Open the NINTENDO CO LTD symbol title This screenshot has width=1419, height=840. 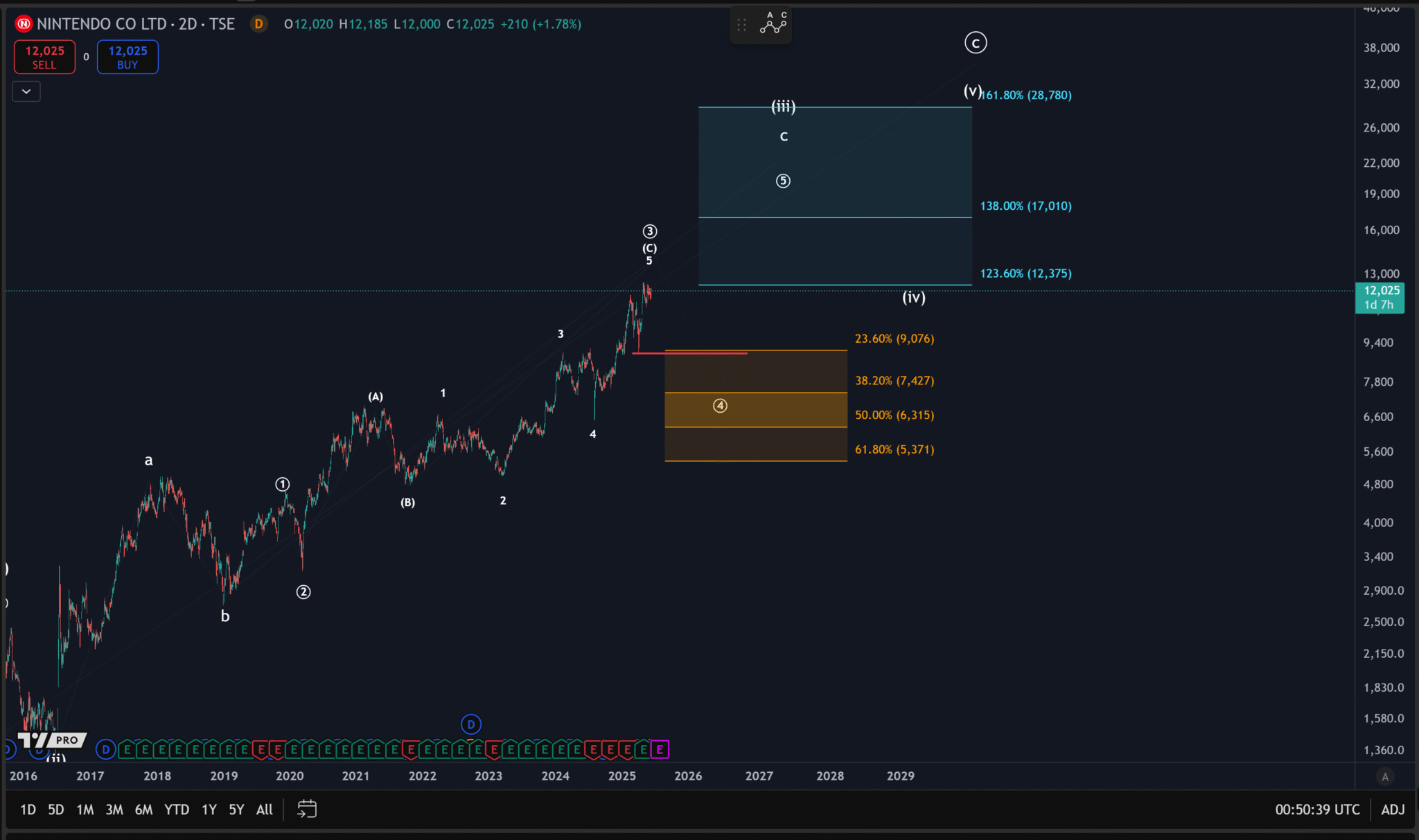136,24
